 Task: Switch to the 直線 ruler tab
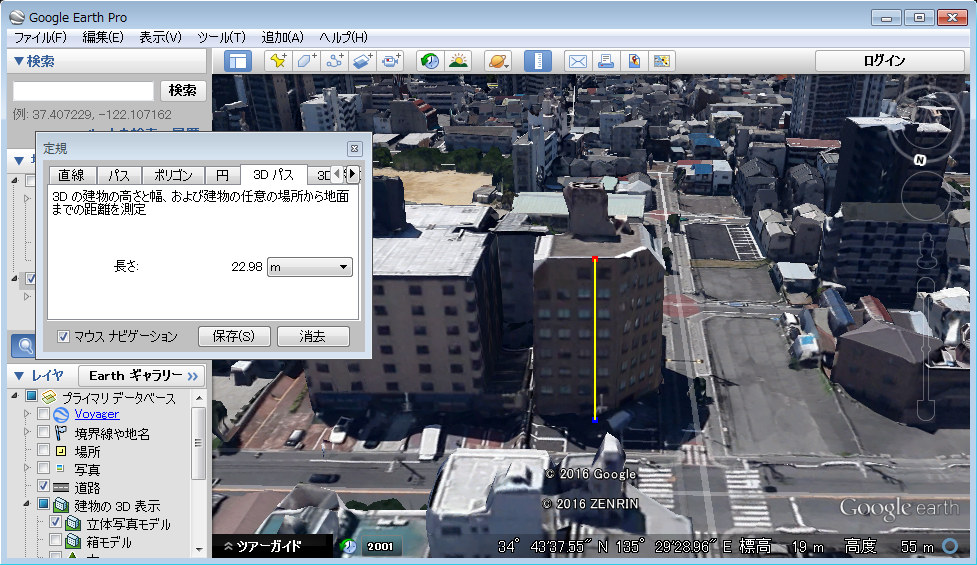[71, 175]
